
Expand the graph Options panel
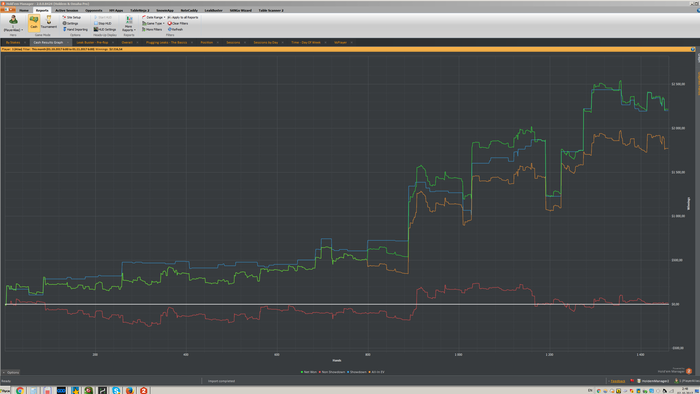(11, 372)
